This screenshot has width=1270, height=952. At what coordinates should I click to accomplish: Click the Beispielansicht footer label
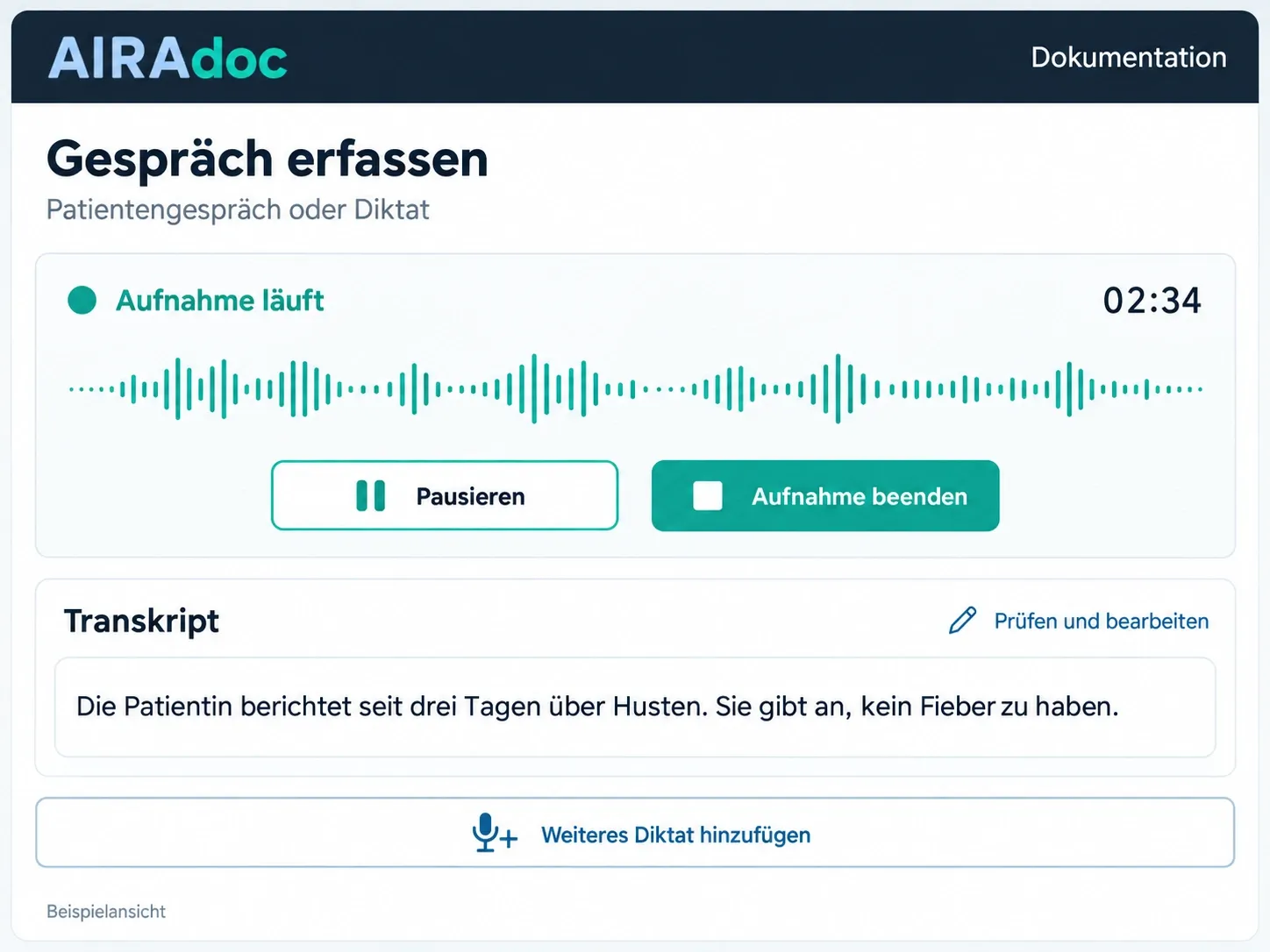tap(106, 912)
